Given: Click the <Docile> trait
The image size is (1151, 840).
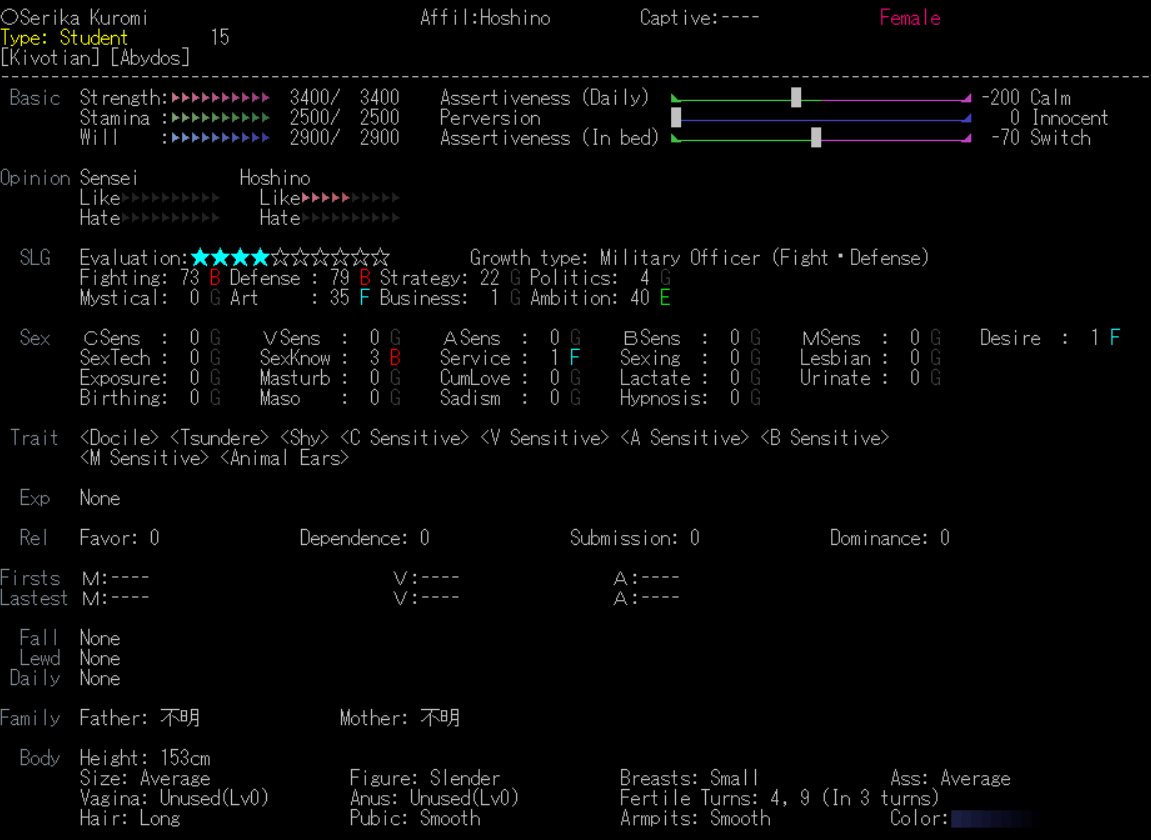Looking at the screenshot, I should (119, 438).
